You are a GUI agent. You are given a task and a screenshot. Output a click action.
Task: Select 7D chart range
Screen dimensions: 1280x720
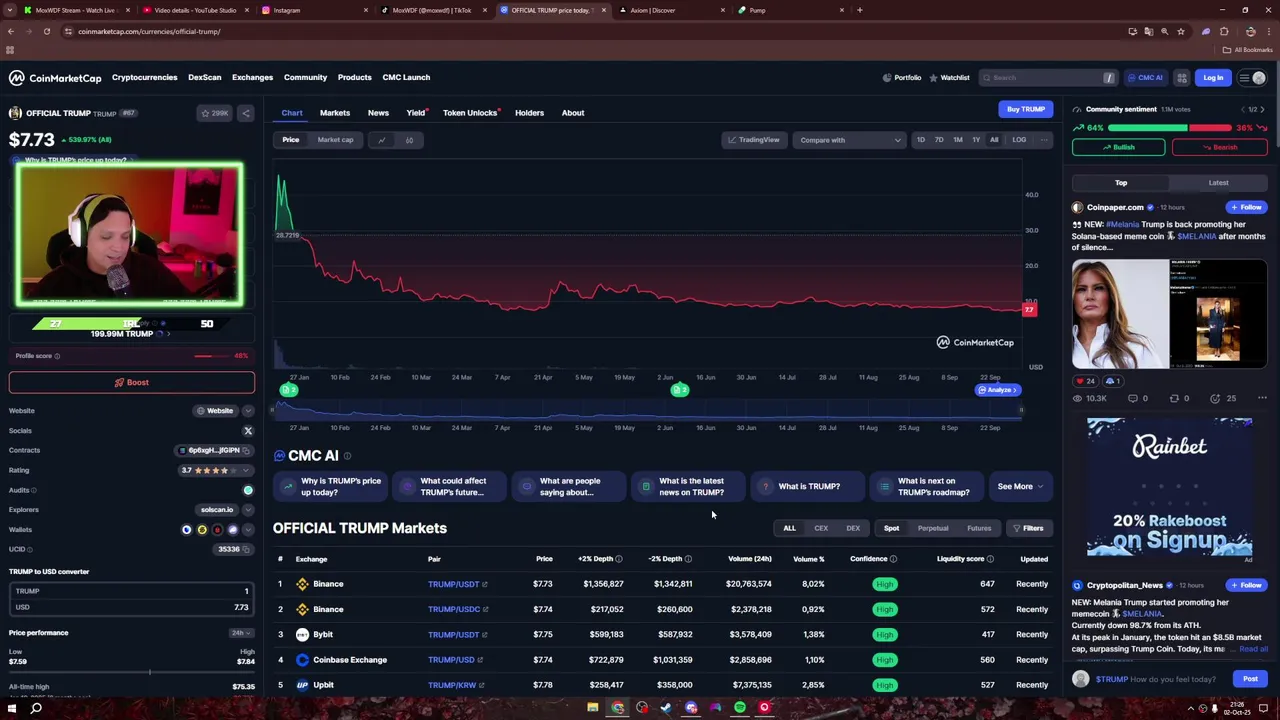[x=939, y=140]
